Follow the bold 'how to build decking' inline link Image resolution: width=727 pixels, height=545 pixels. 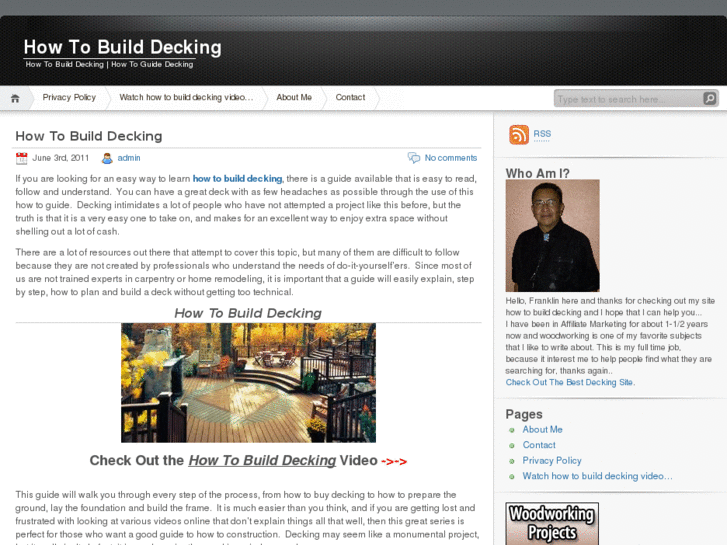point(237,179)
